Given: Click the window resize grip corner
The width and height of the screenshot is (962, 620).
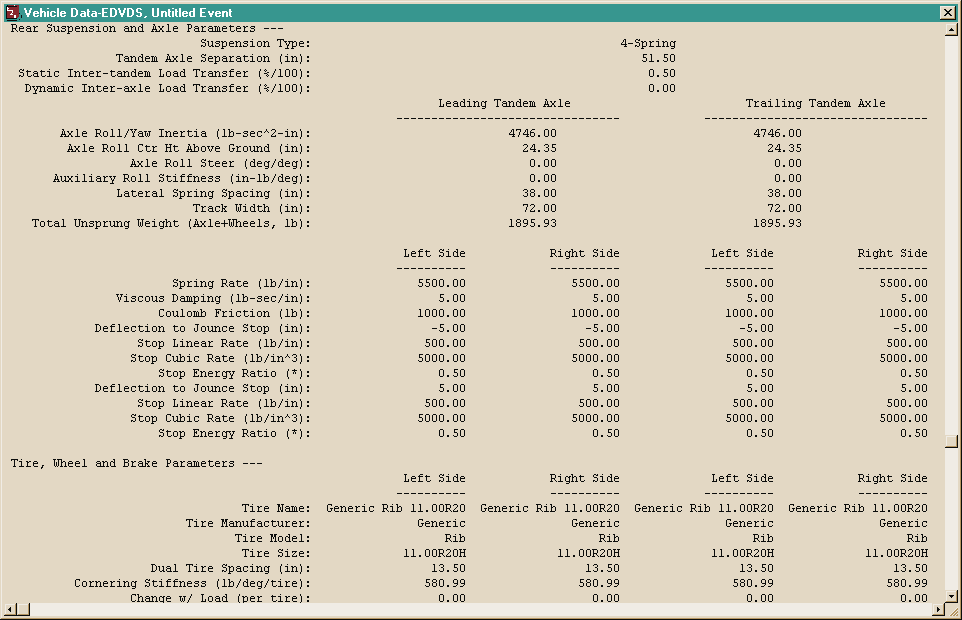Looking at the screenshot, I should pyautogui.click(x=952, y=610).
